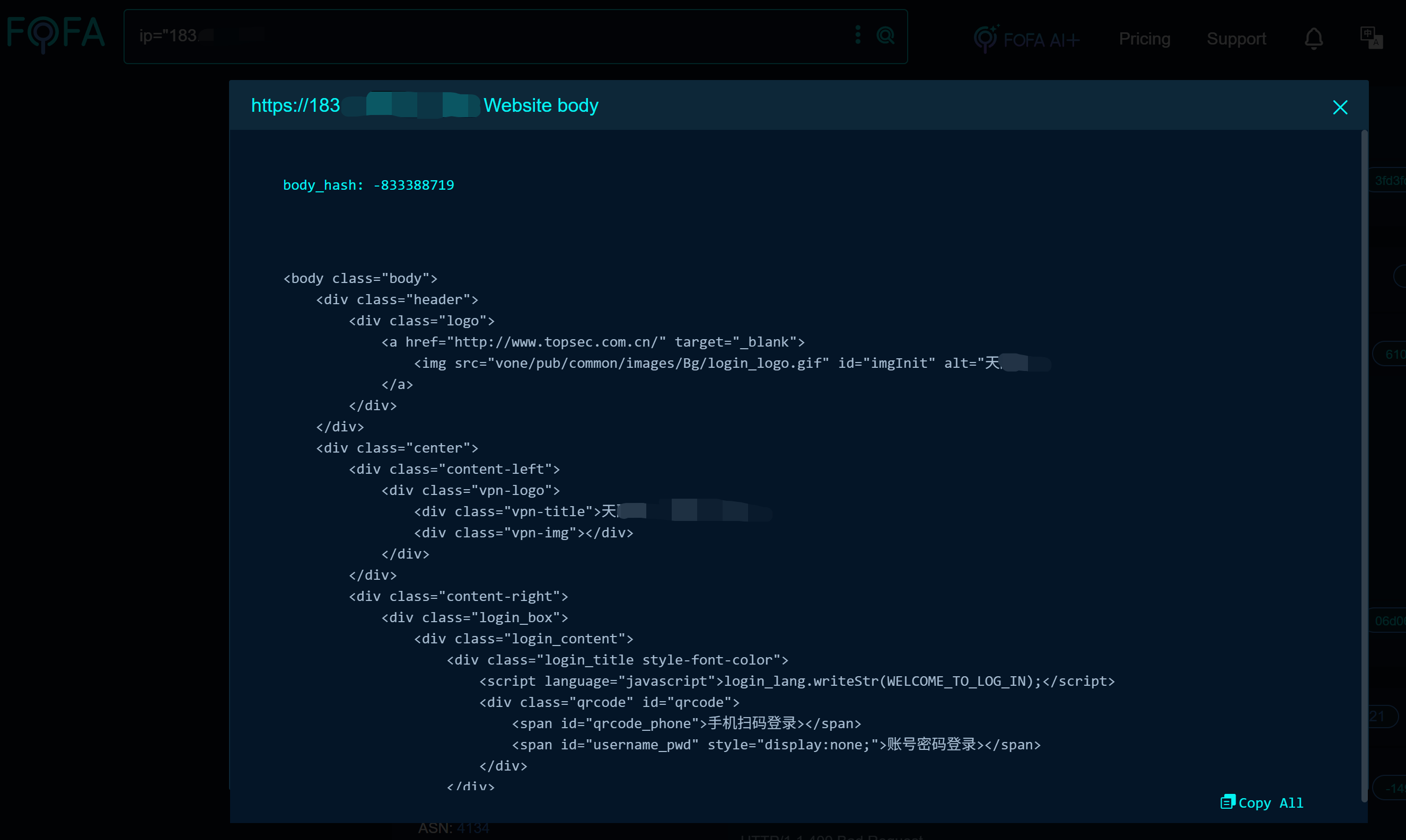Click the 'div class="qrcode"' line

coord(609,702)
